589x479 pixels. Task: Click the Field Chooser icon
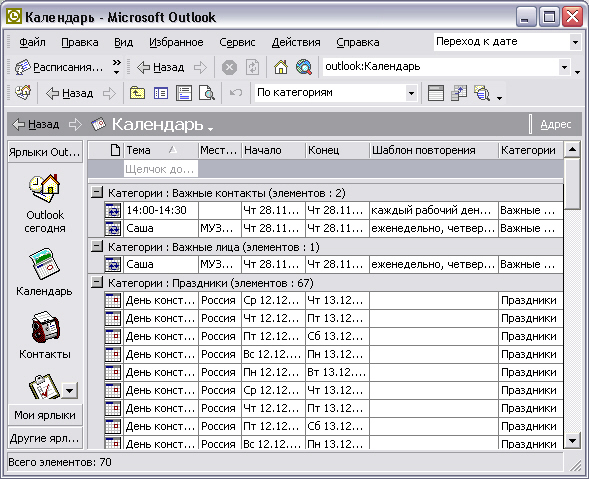click(459, 93)
